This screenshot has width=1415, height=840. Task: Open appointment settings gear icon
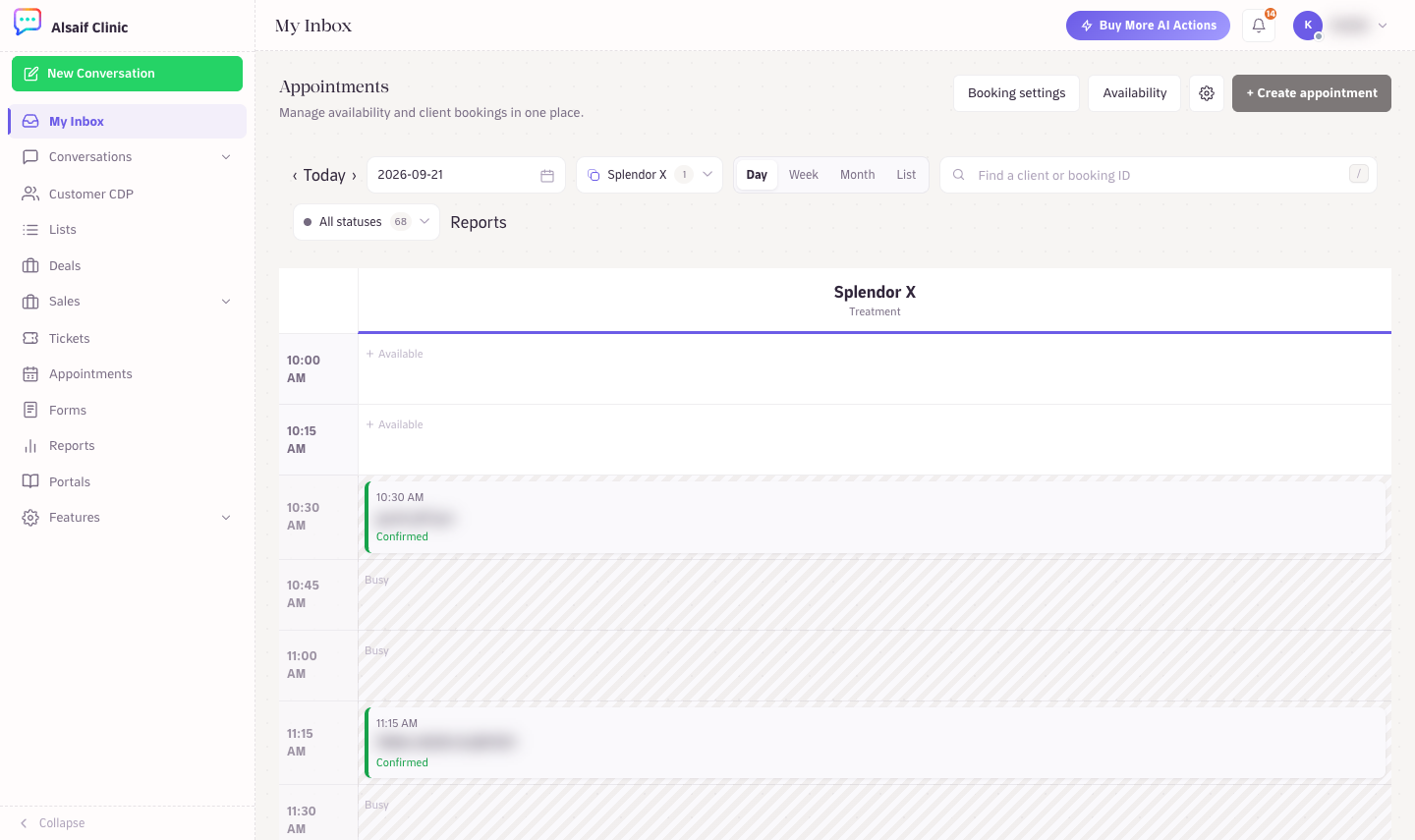click(1207, 93)
